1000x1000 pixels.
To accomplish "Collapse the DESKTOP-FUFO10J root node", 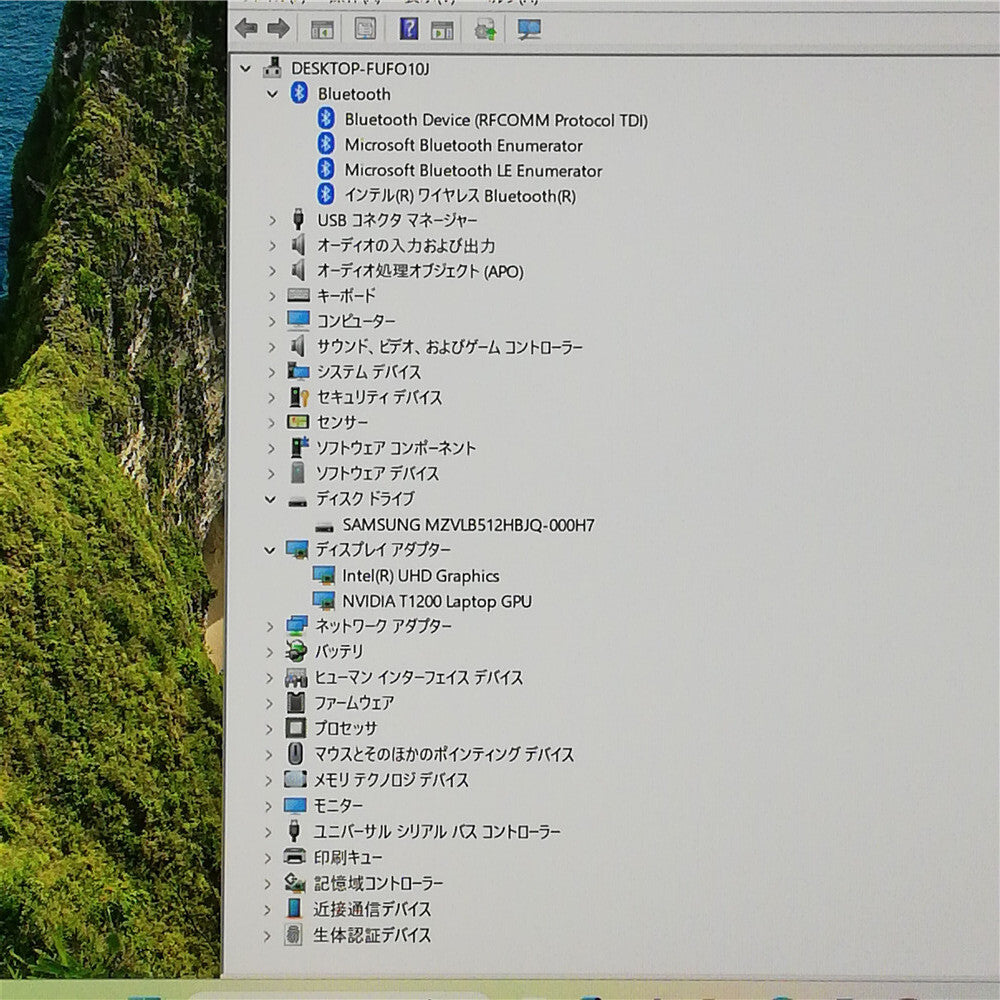I will click(246, 68).
